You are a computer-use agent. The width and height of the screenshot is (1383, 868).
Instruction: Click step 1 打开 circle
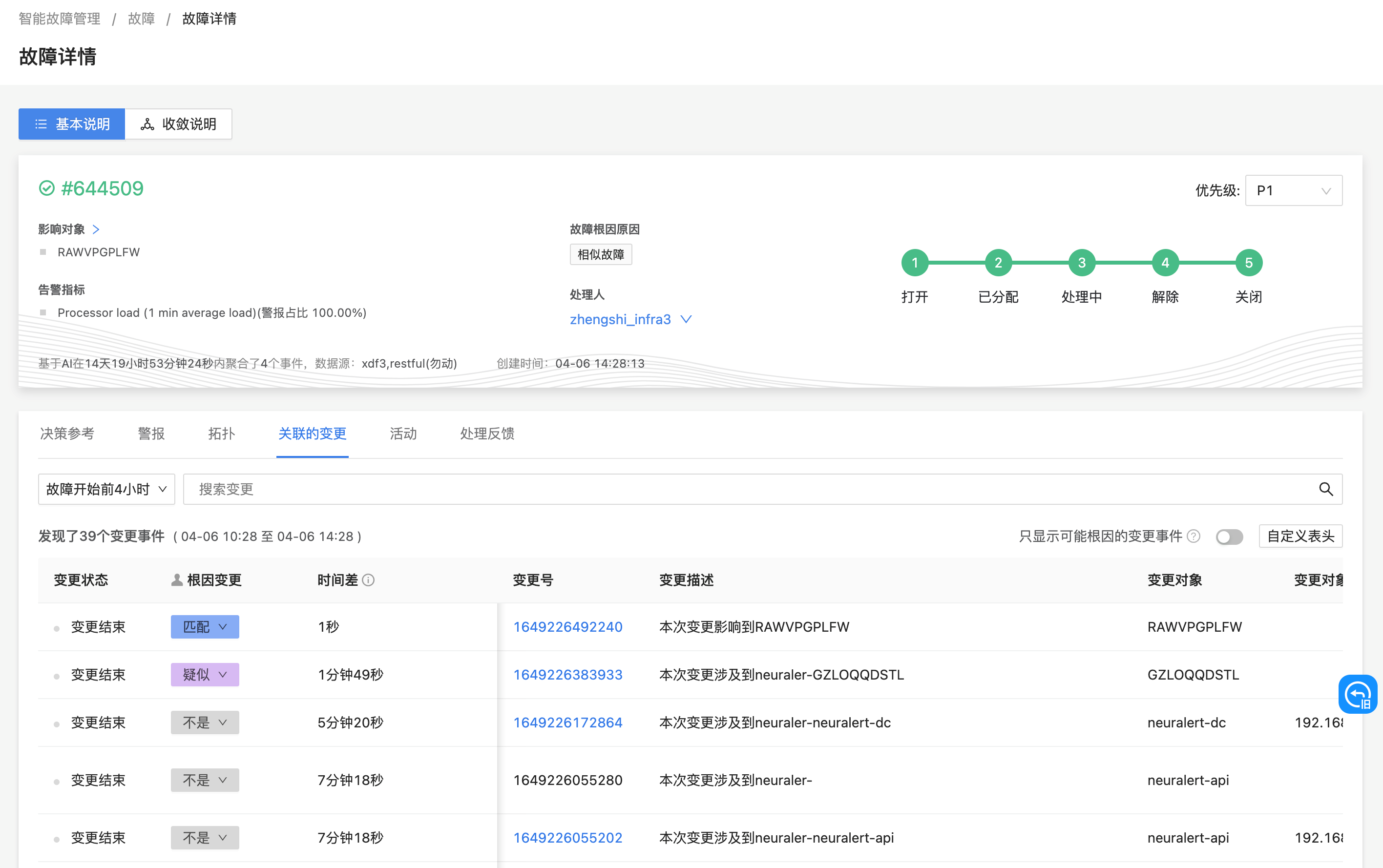click(x=915, y=263)
